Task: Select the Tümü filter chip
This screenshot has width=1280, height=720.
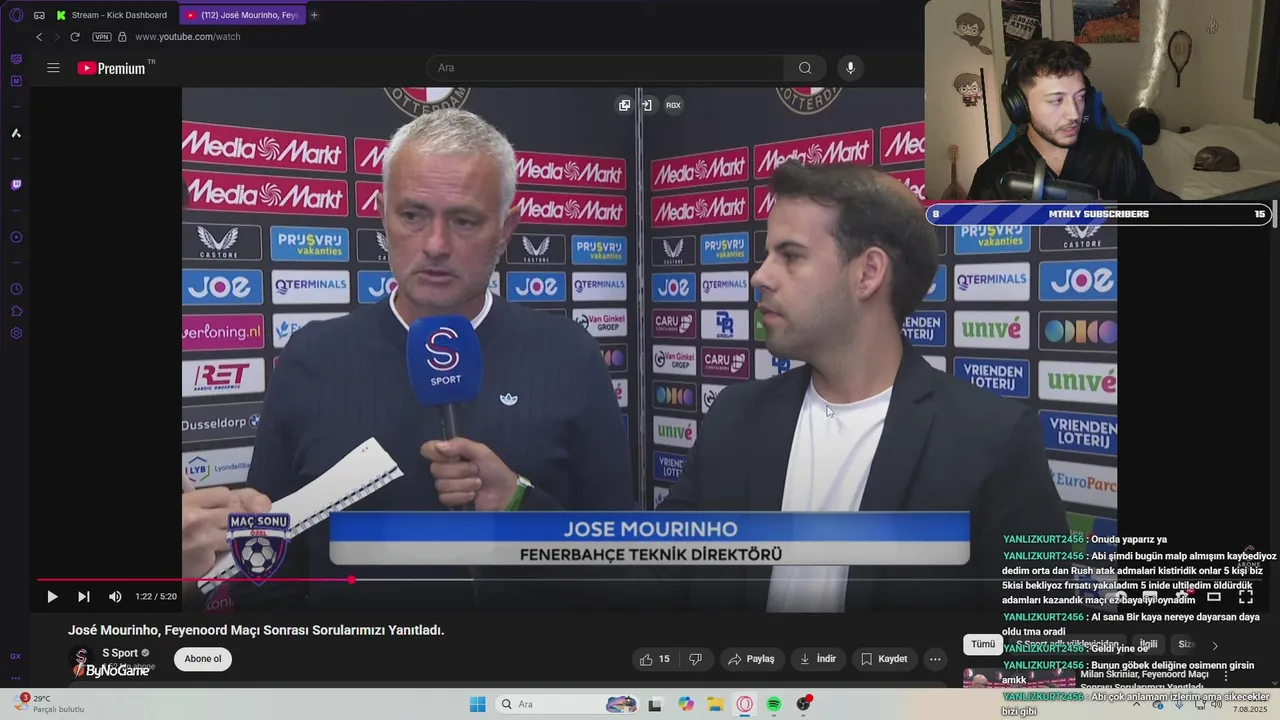Action: [x=983, y=645]
